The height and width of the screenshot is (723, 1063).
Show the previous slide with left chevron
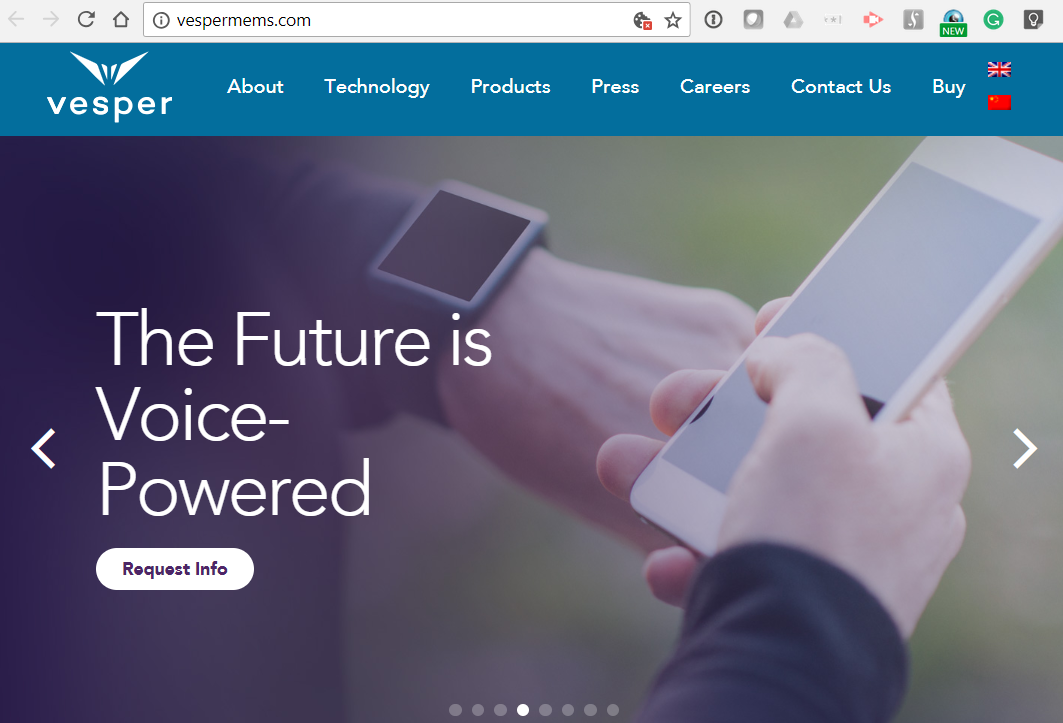(44, 448)
